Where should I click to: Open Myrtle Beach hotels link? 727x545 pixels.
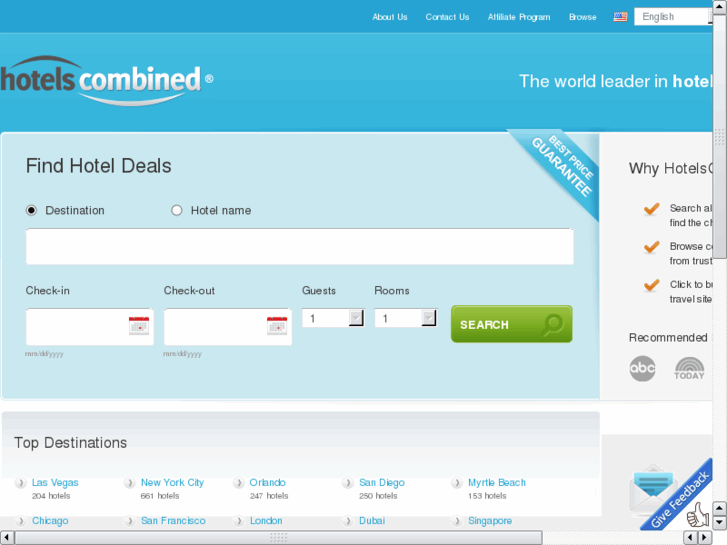(x=497, y=482)
